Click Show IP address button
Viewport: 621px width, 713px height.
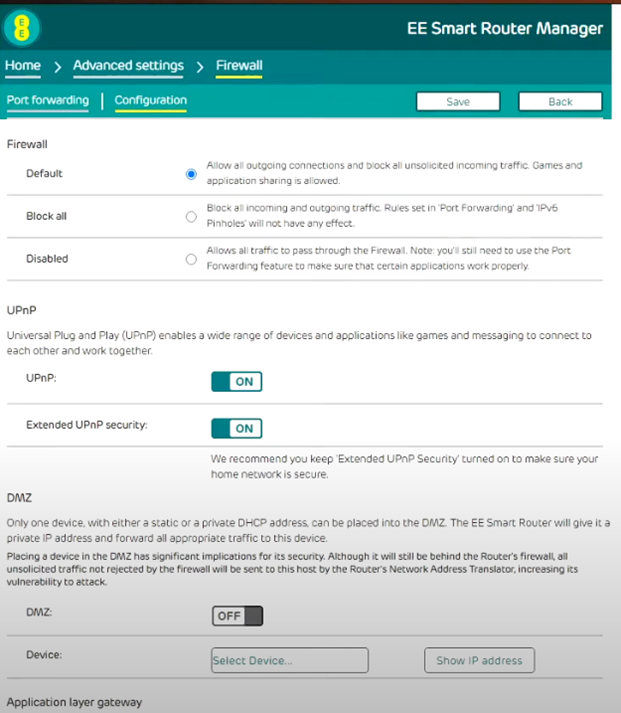pos(479,660)
